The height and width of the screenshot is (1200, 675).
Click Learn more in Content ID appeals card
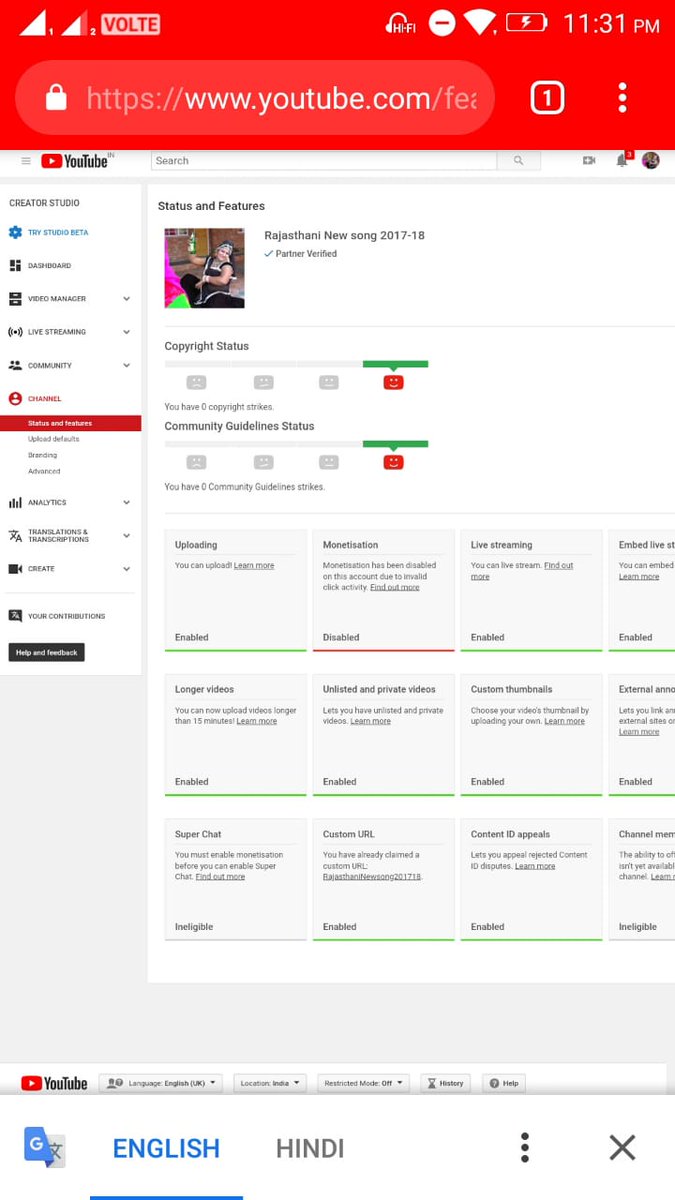click(x=535, y=866)
